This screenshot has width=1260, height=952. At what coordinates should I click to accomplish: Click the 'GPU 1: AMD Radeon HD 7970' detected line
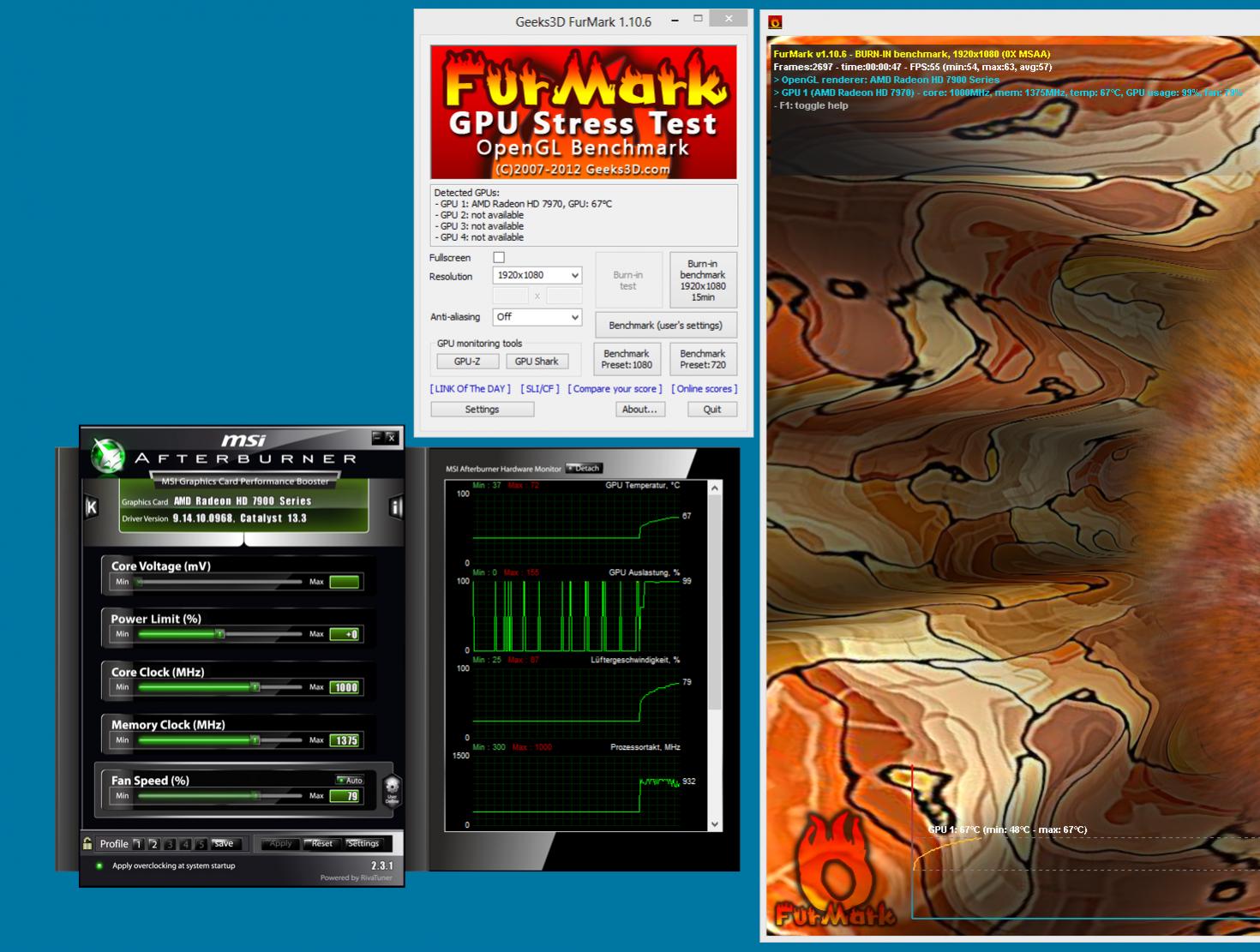point(524,204)
